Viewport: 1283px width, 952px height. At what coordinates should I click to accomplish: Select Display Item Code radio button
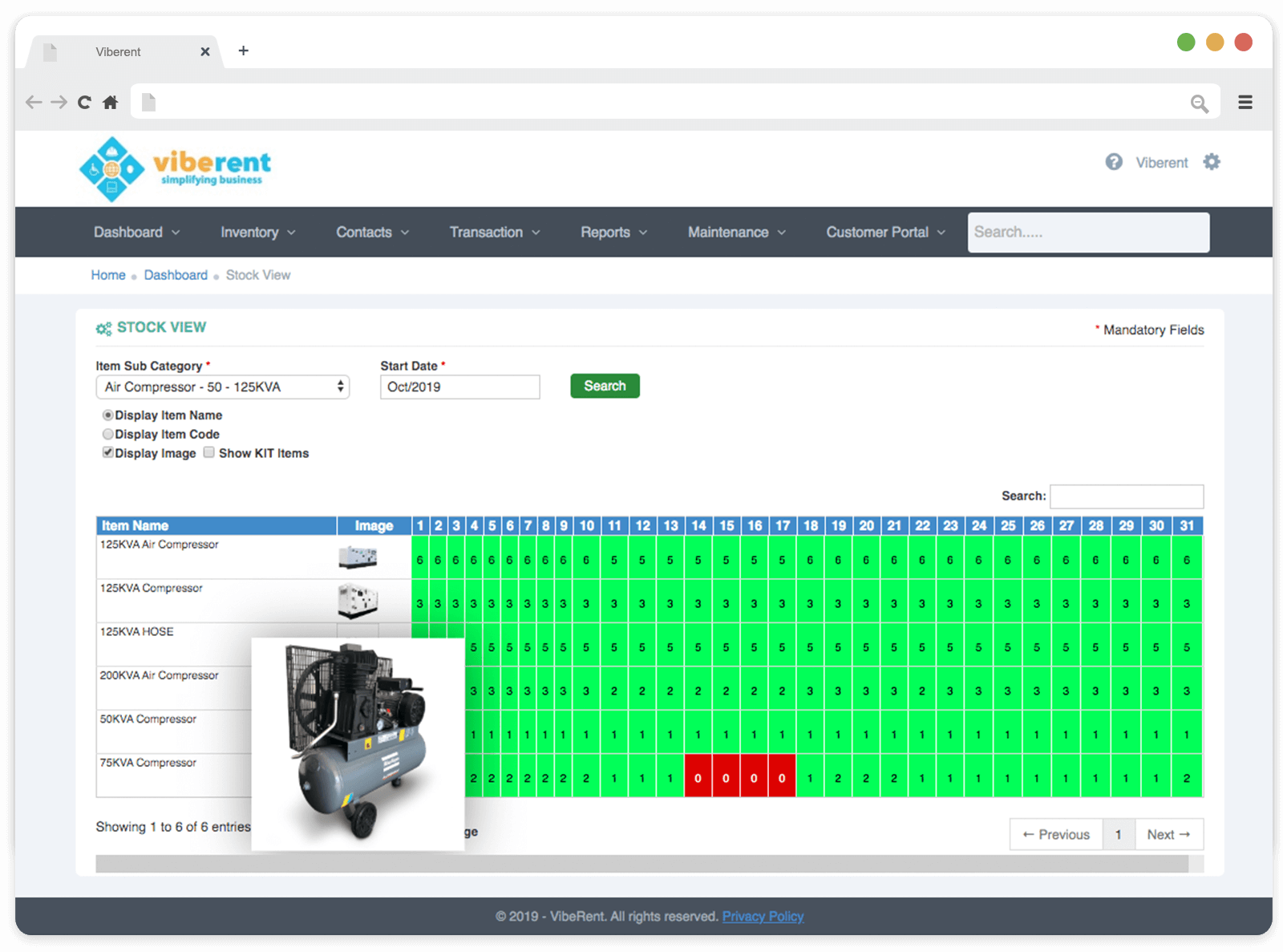pyautogui.click(x=107, y=434)
